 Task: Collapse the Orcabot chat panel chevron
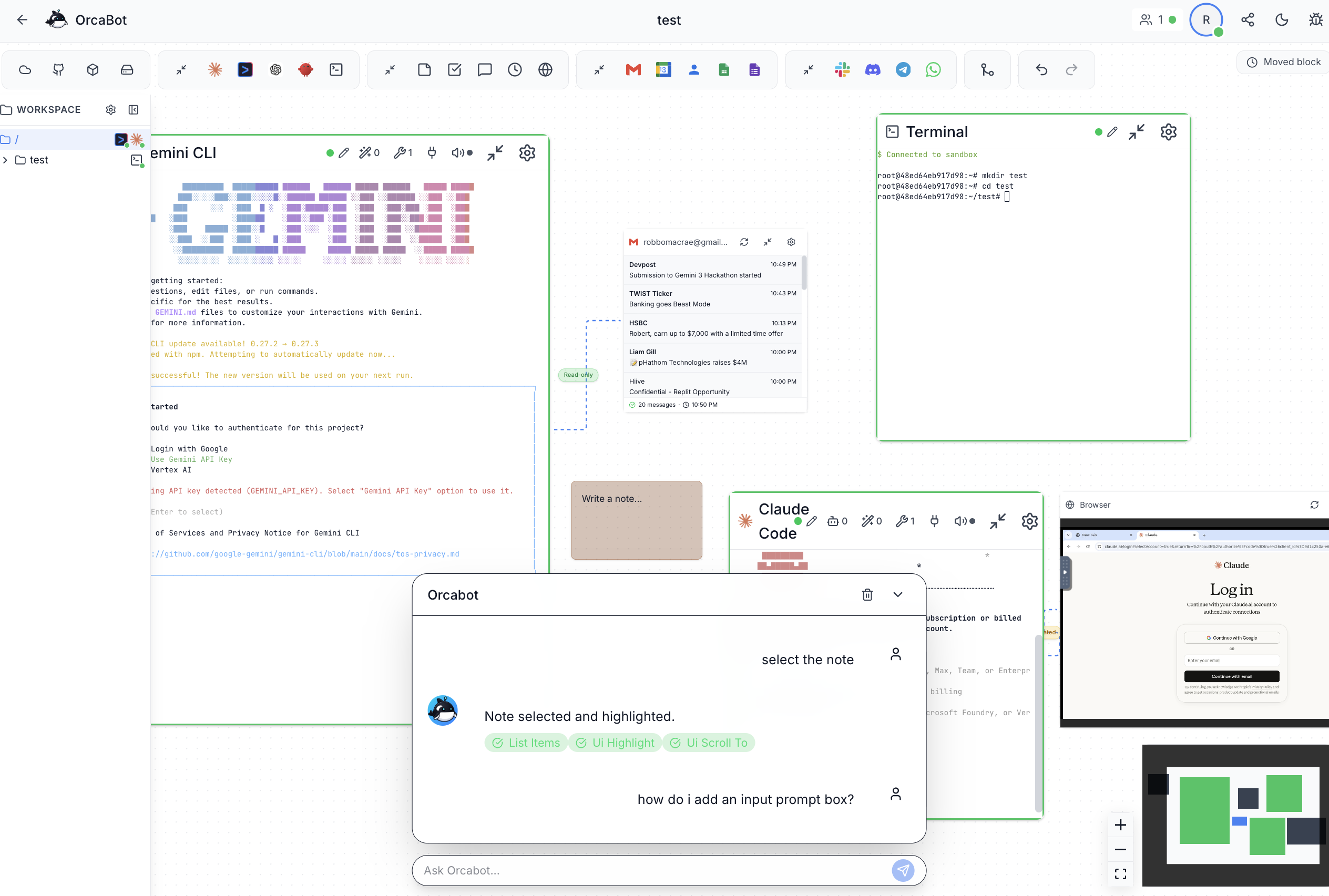(897, 595)
